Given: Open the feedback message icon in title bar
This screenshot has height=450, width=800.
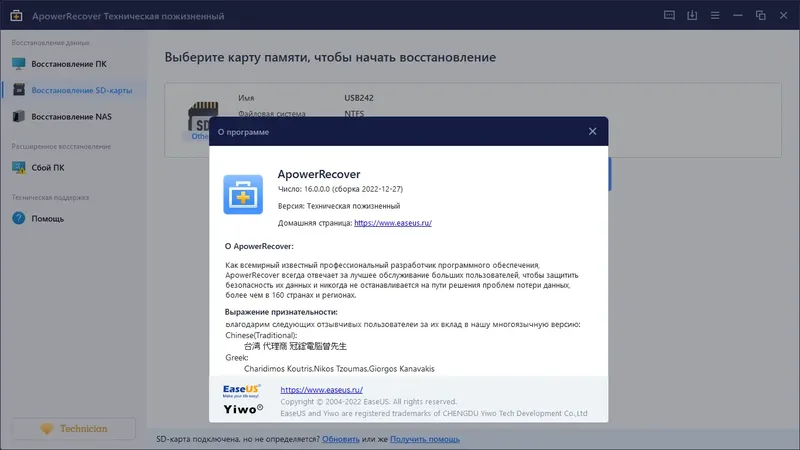Looking at the screenshot, I should [x=669, y=15].
